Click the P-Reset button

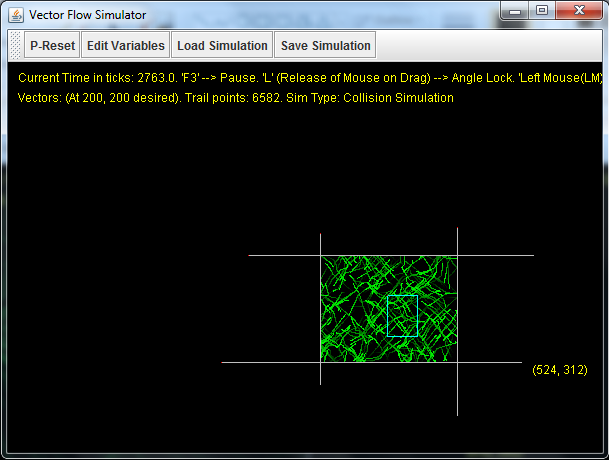tap(52, 45)
